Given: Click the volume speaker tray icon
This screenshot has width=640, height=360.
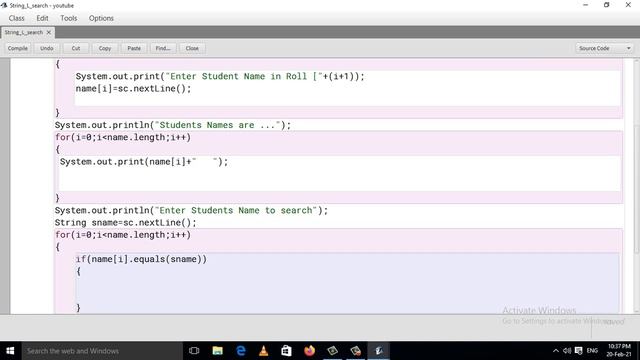Looking at the screenshot, I should [567, 351].
